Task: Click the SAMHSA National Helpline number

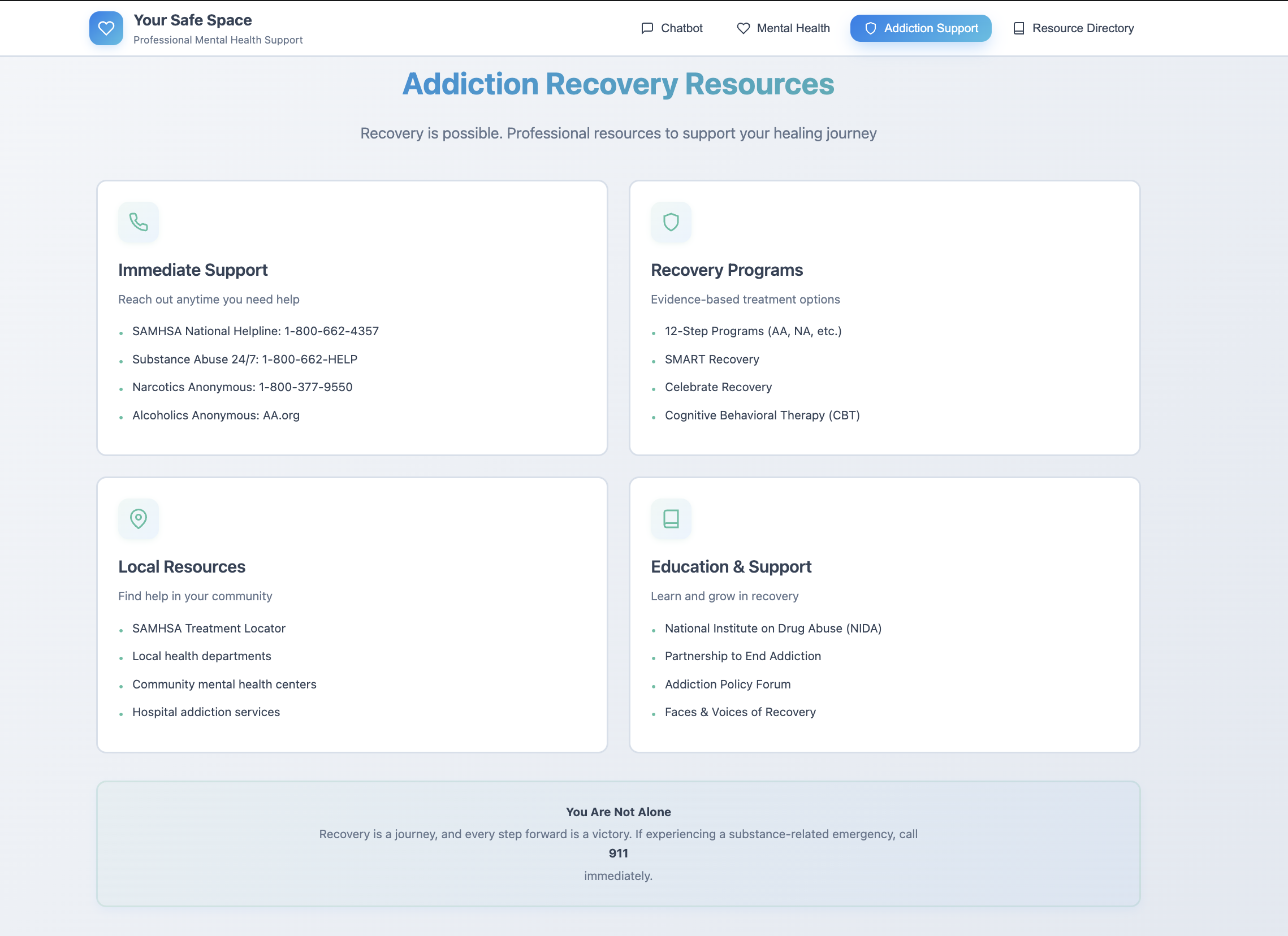Action: tap(331, 331)
